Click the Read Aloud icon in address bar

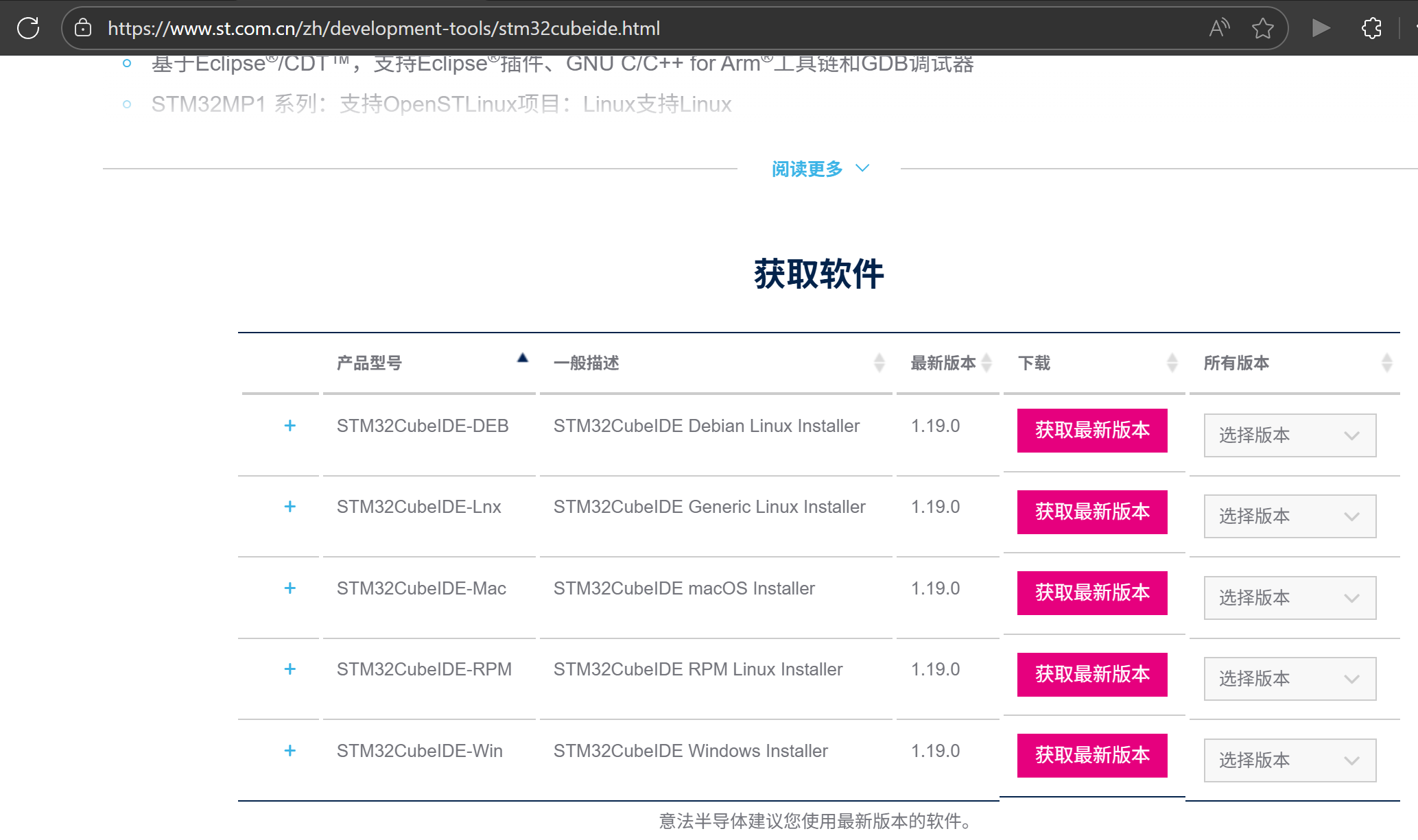click(1219, 28)
